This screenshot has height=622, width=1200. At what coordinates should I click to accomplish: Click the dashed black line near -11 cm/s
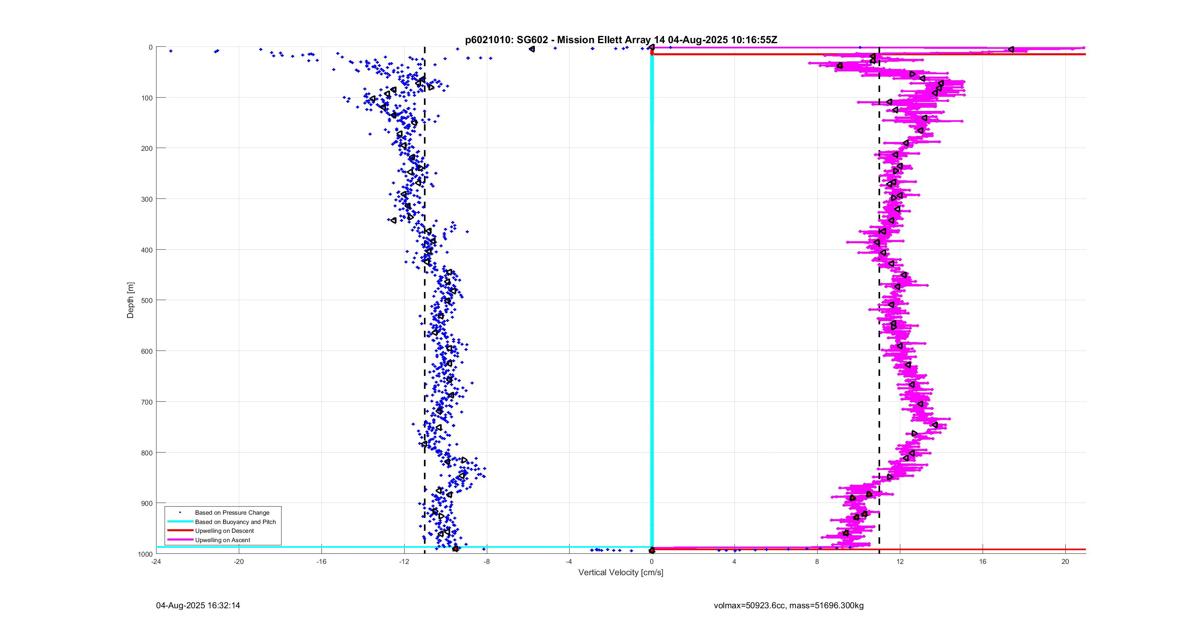pyautogui.click(x=425, y=300)
